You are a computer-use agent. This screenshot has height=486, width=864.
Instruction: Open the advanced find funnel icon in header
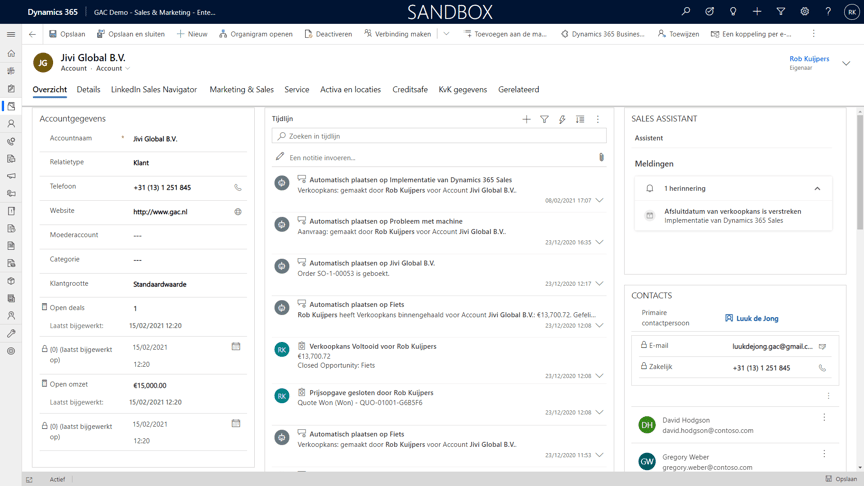(x=780, y=11)
